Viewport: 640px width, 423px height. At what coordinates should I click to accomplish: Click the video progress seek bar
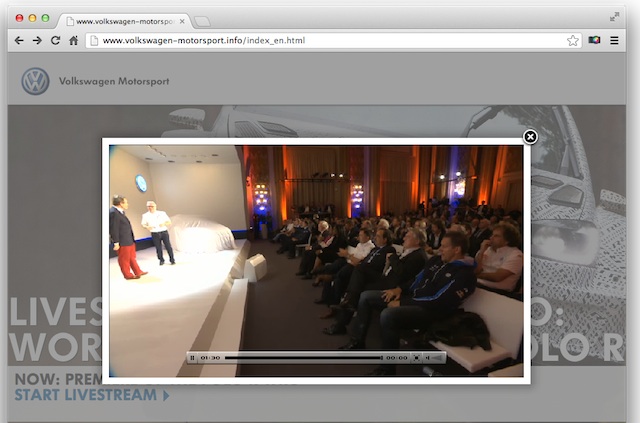pos(302,357)
